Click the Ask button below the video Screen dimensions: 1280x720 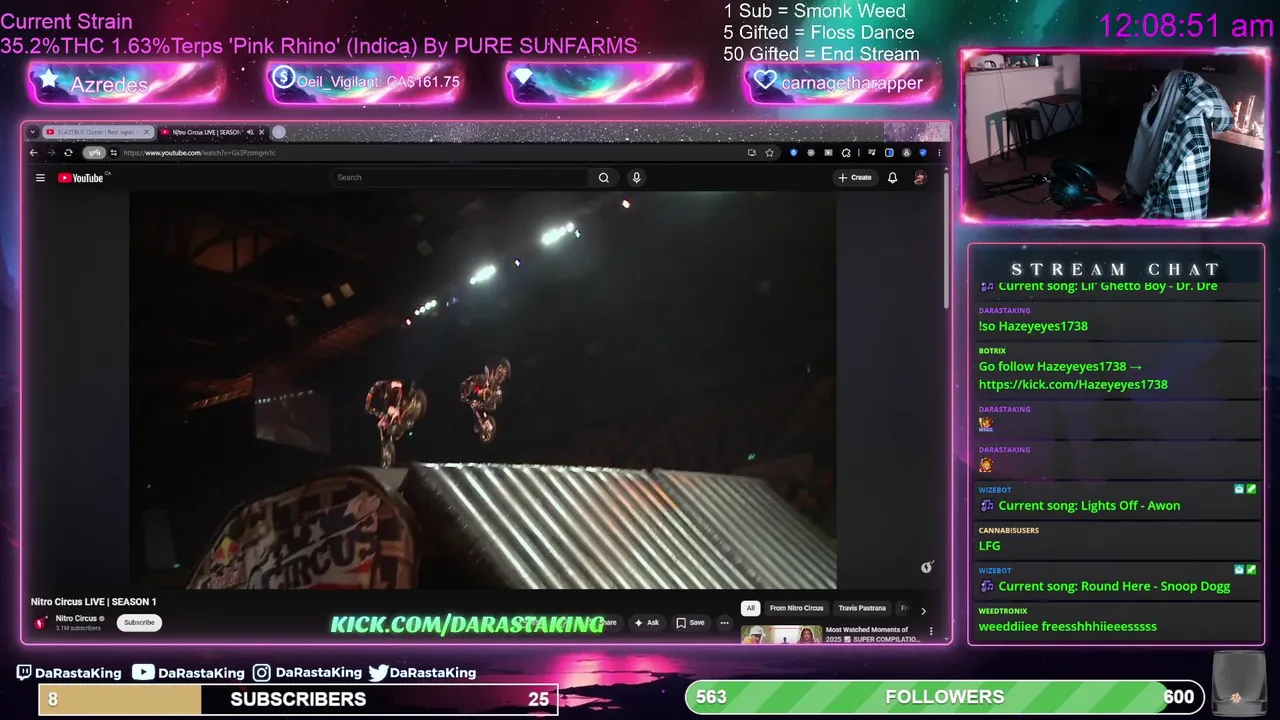coord(647,622)
